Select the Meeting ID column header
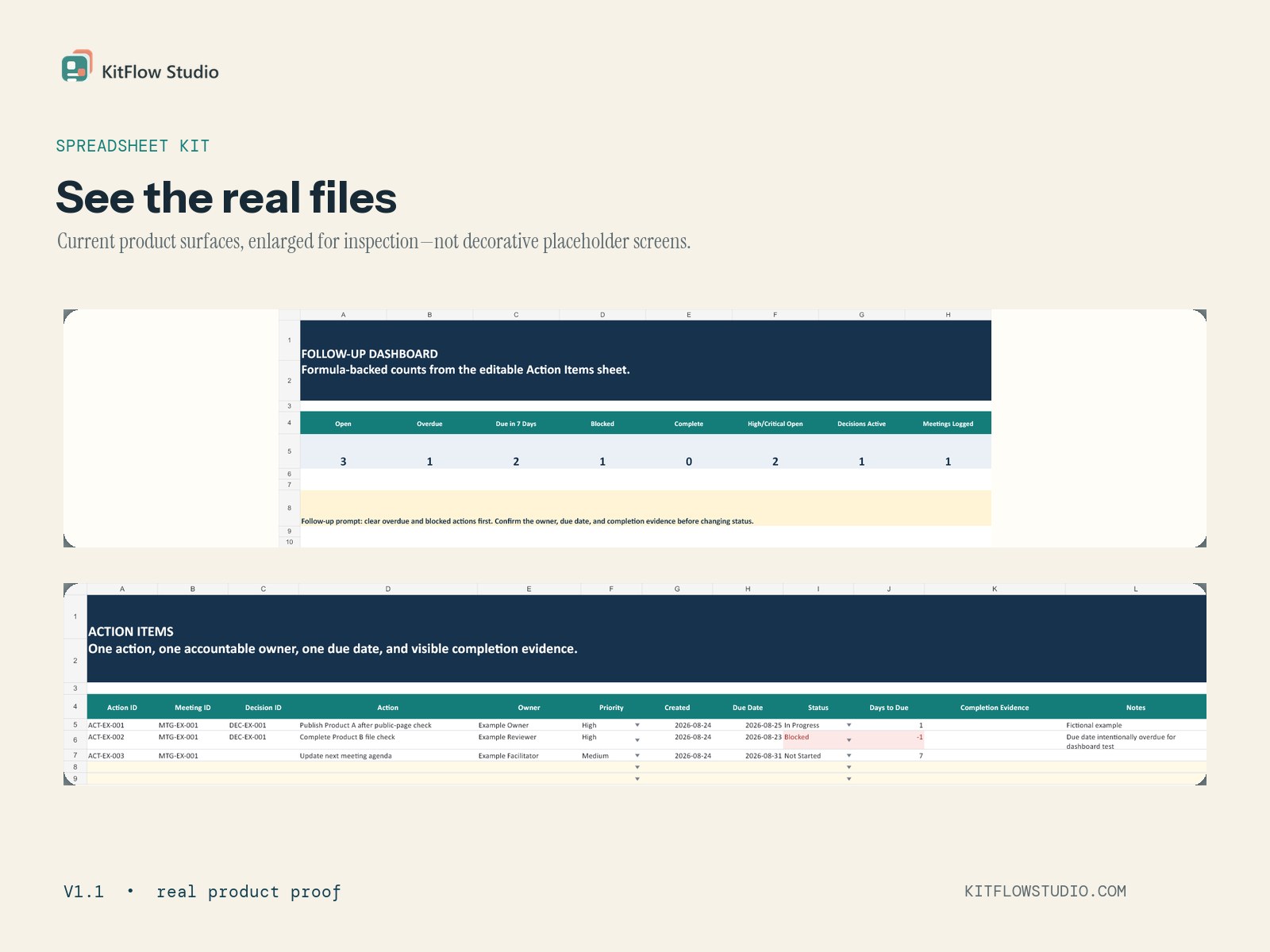The width and height of the screenshot is (1270, 952). coord(193,707)
